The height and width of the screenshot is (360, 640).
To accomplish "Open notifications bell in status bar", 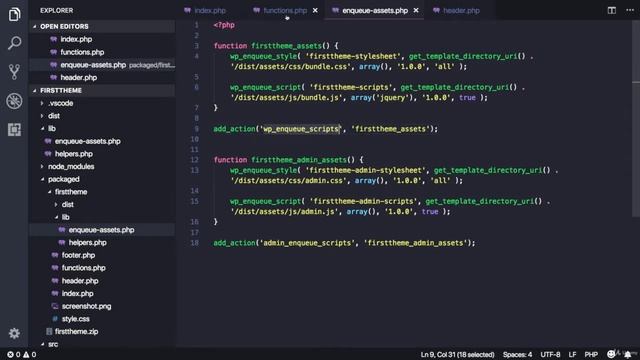I will pos(628,354).
